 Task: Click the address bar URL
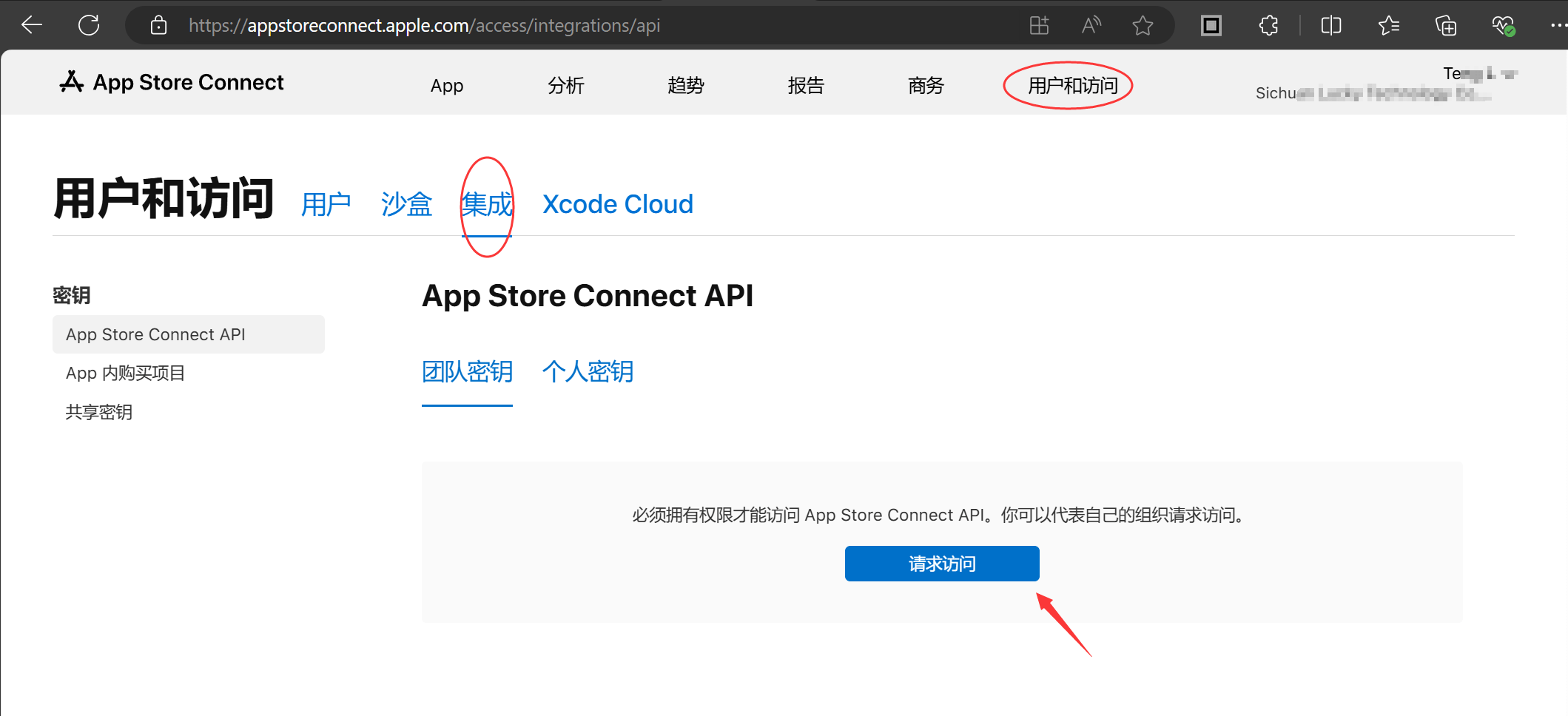[x=424, y=26]
